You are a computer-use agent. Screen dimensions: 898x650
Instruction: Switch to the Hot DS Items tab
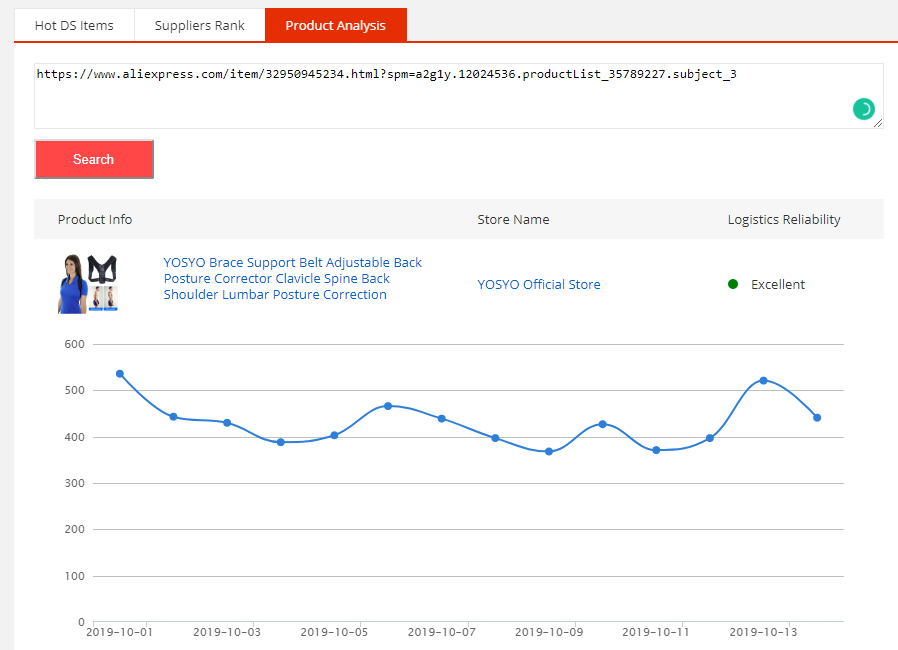(x=73, y=25)
